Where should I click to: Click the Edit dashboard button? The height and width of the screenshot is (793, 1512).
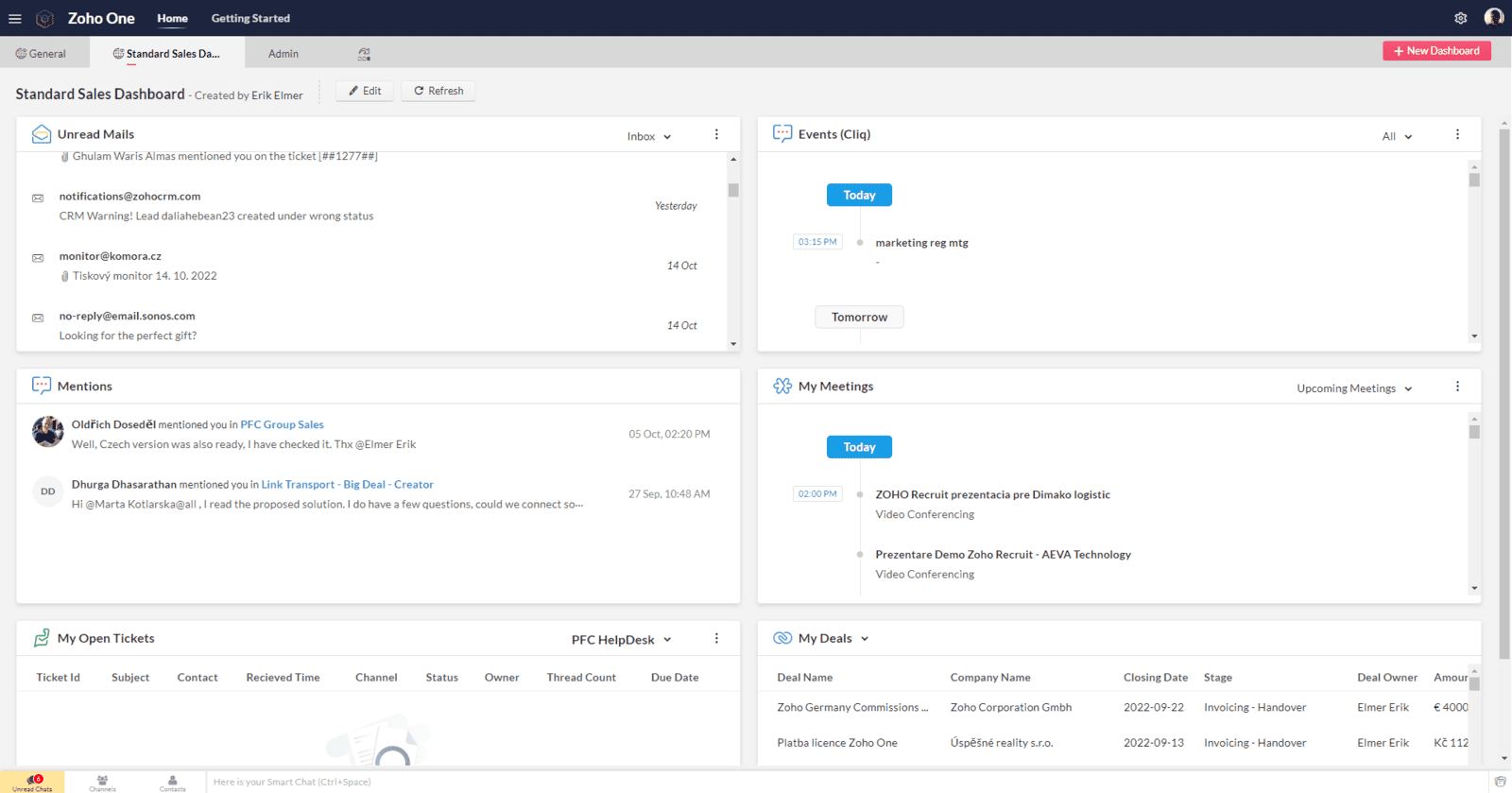click(x=365, y=91)
